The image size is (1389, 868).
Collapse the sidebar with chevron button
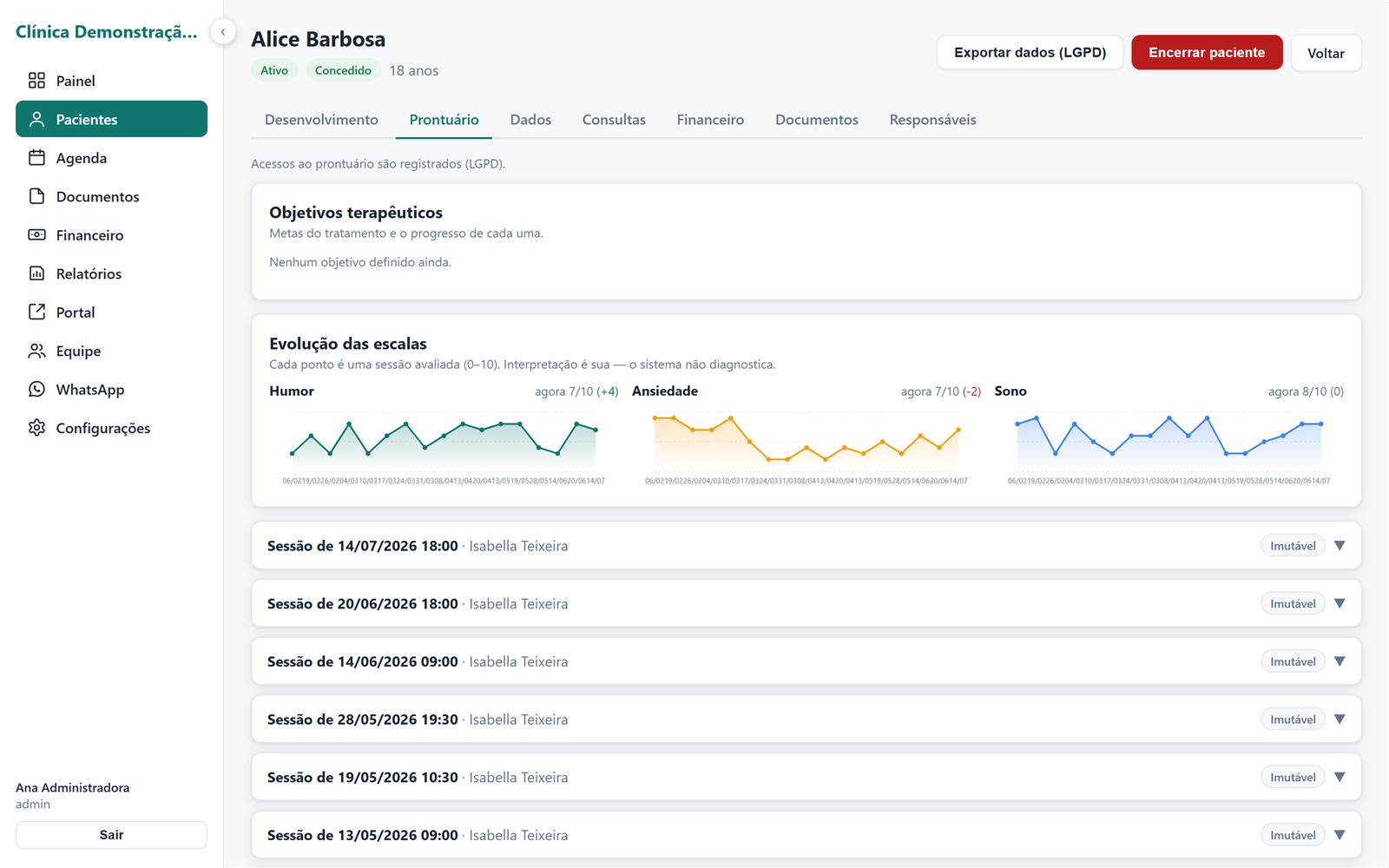coord(223,32)
